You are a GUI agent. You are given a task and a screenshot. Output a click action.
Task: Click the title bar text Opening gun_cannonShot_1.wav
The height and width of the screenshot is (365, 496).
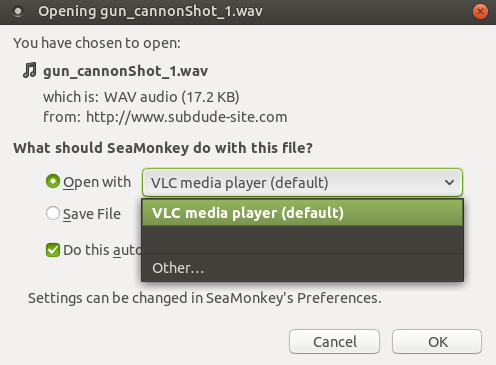click(150, 12)
